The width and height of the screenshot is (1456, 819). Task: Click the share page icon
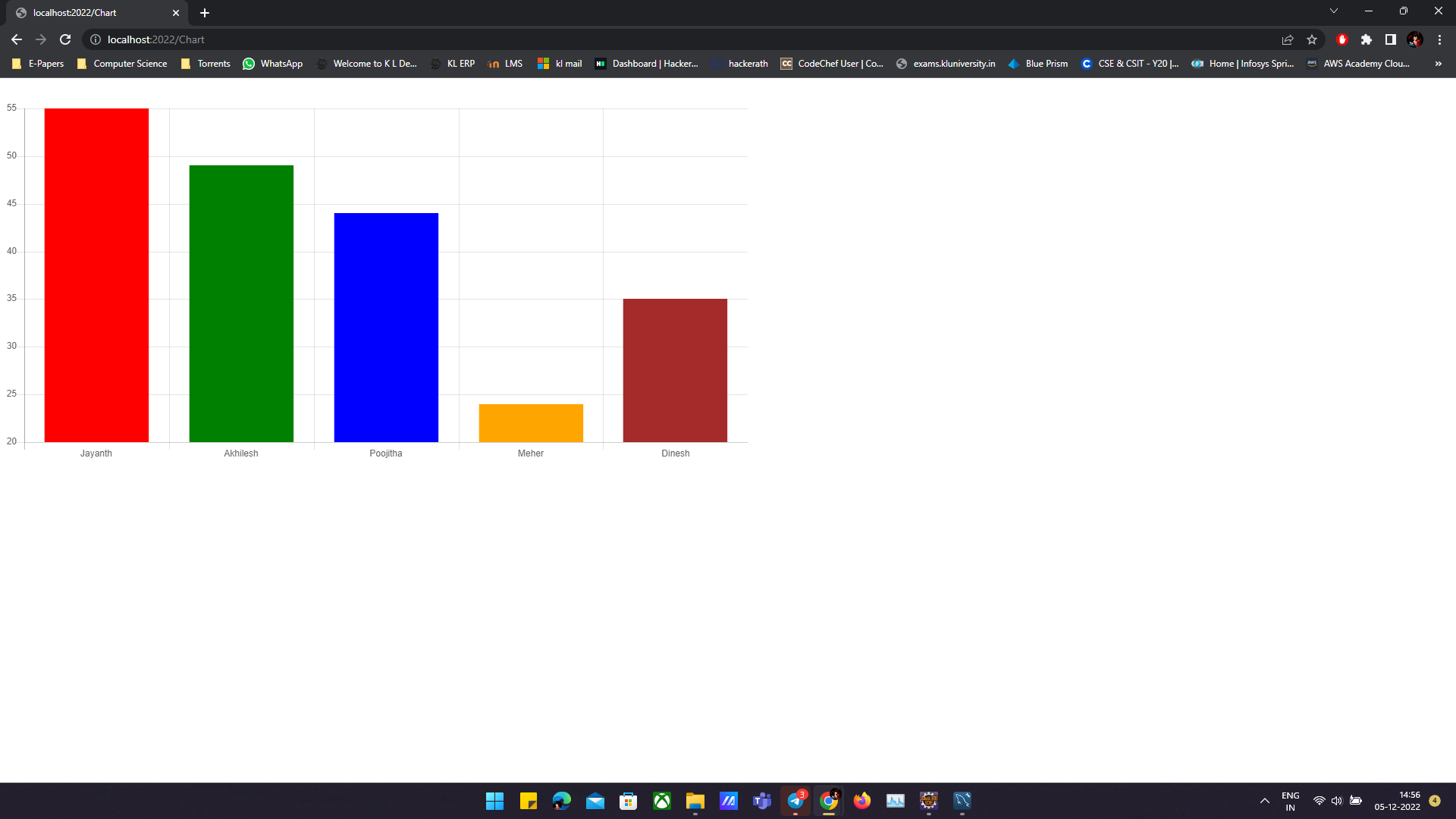(1288, 39)
